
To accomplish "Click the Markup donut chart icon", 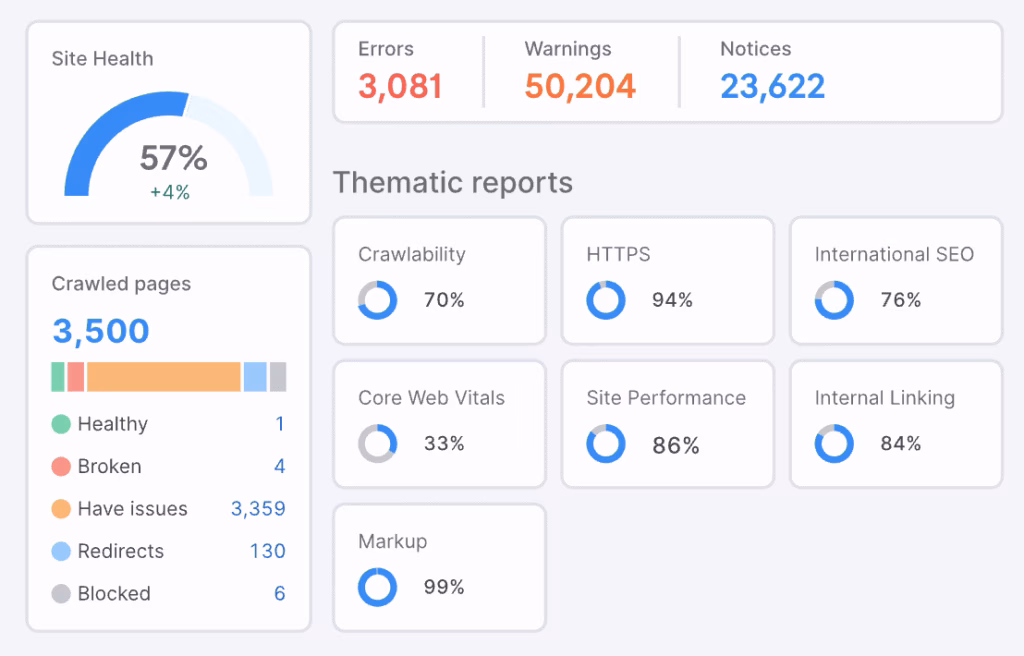I will [x=378, y=588].
